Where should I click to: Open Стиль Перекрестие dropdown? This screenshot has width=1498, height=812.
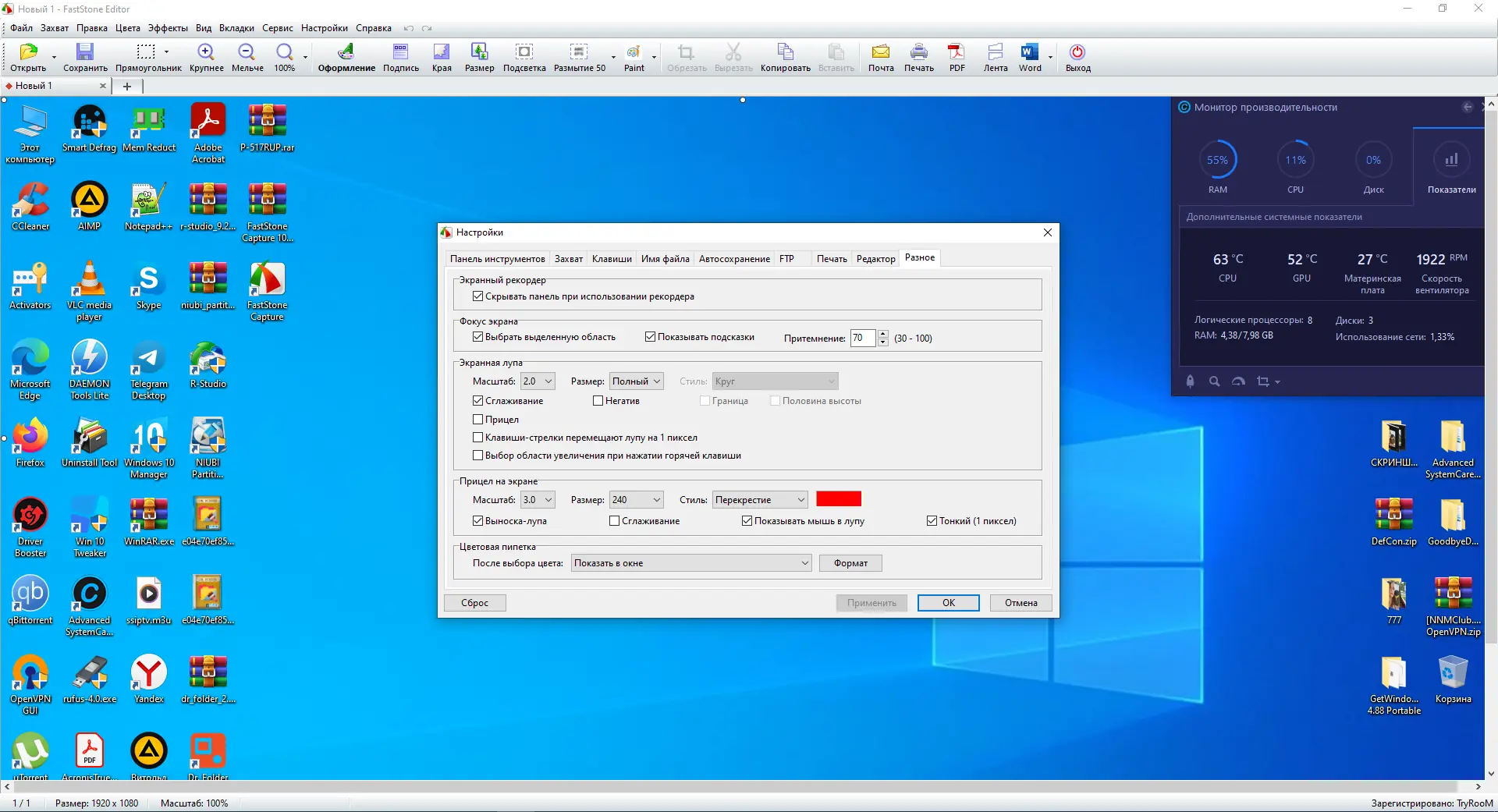pos(761,500)
